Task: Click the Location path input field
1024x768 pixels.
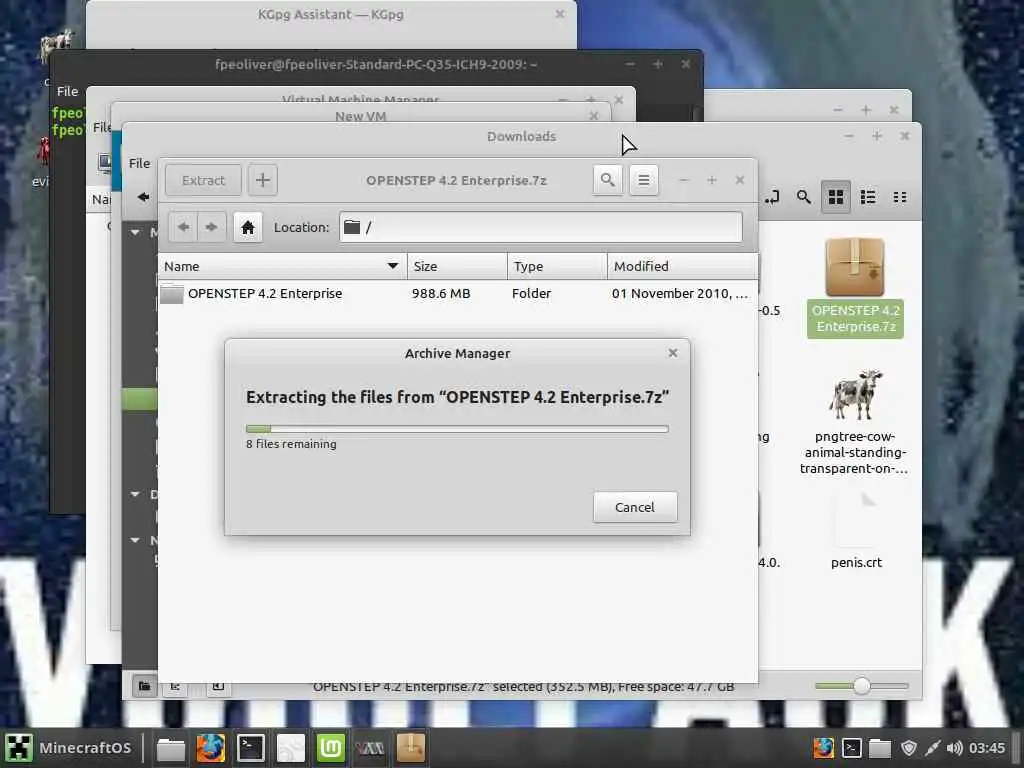Action: coord(541,227)
